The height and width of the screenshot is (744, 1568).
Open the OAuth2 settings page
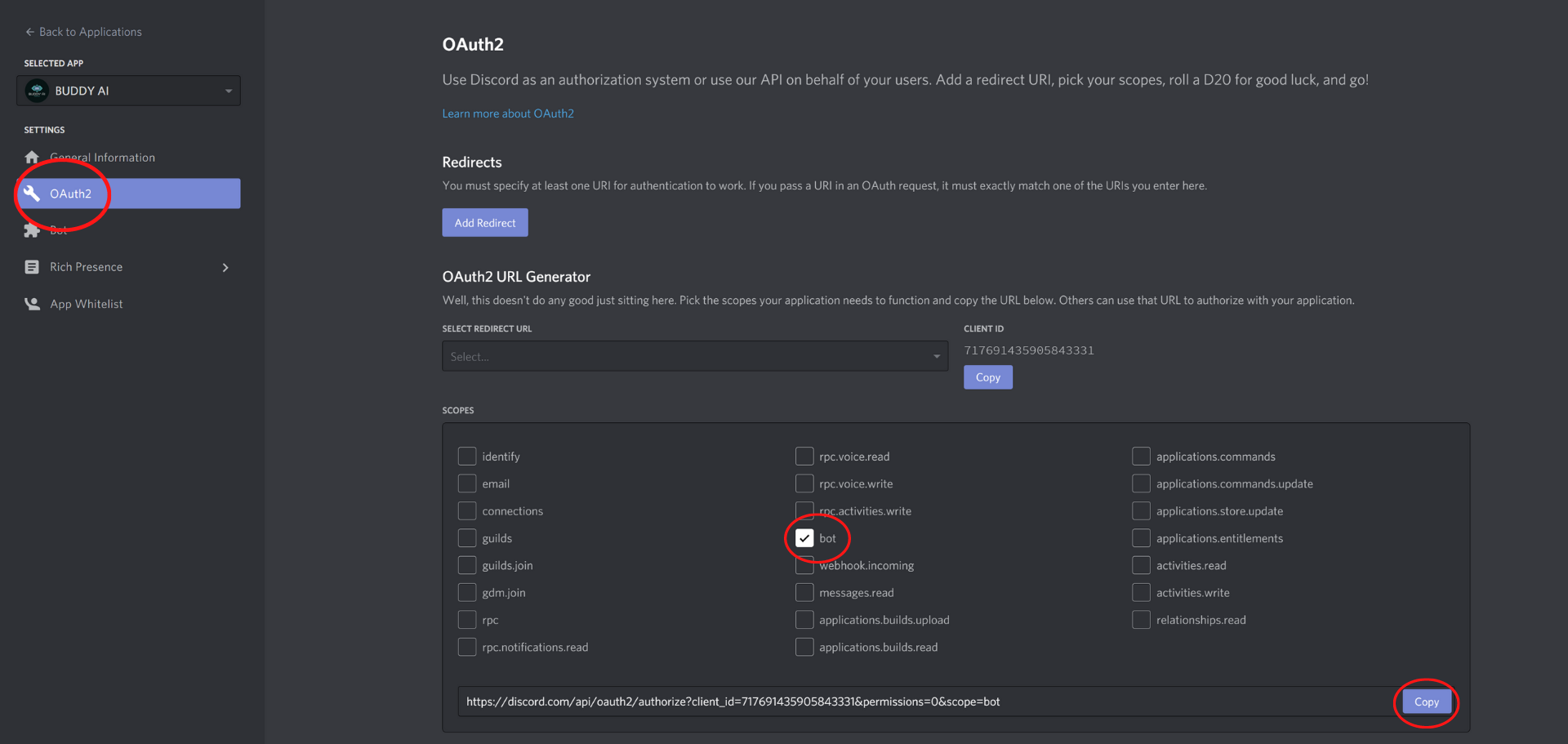pyautogui.click(x=128, y=194)
